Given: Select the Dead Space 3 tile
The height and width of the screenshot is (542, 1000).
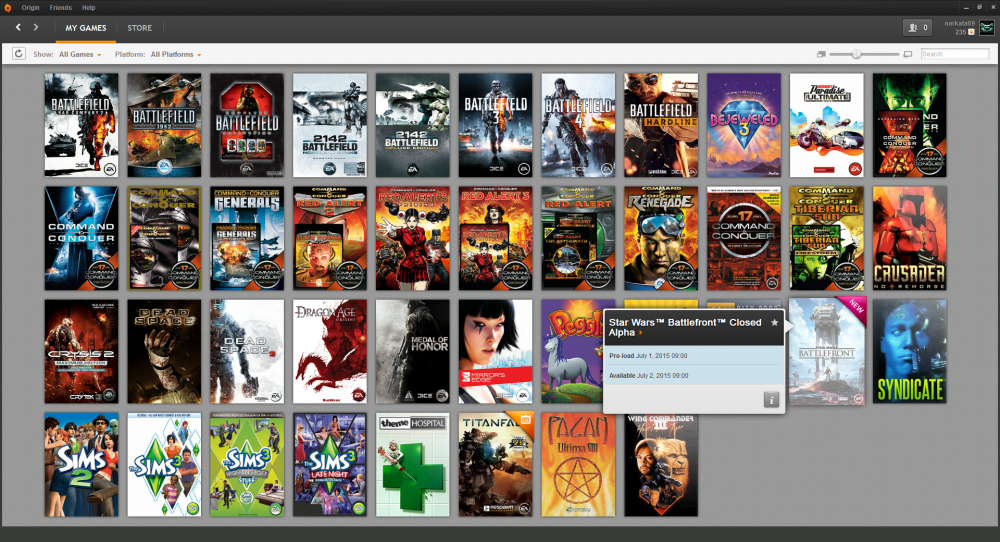Looking at the screenshot, I should [x=247, y=352].
